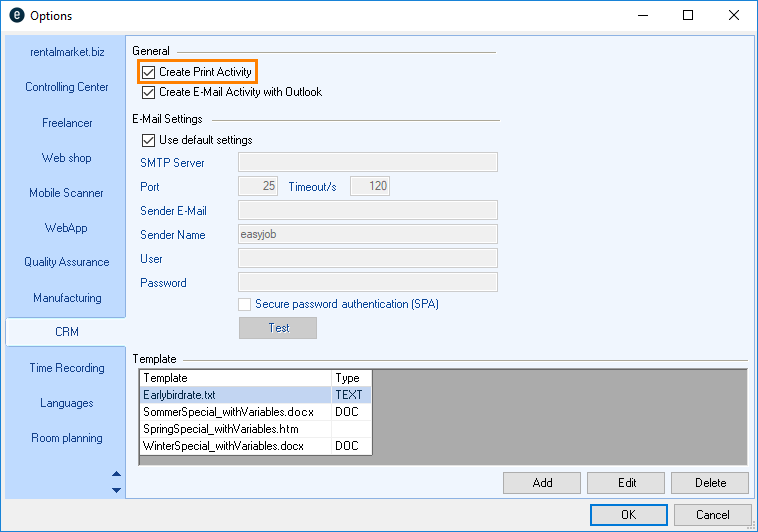Cancel the Options dialog

pyautogui.click(x=712, y=515)
